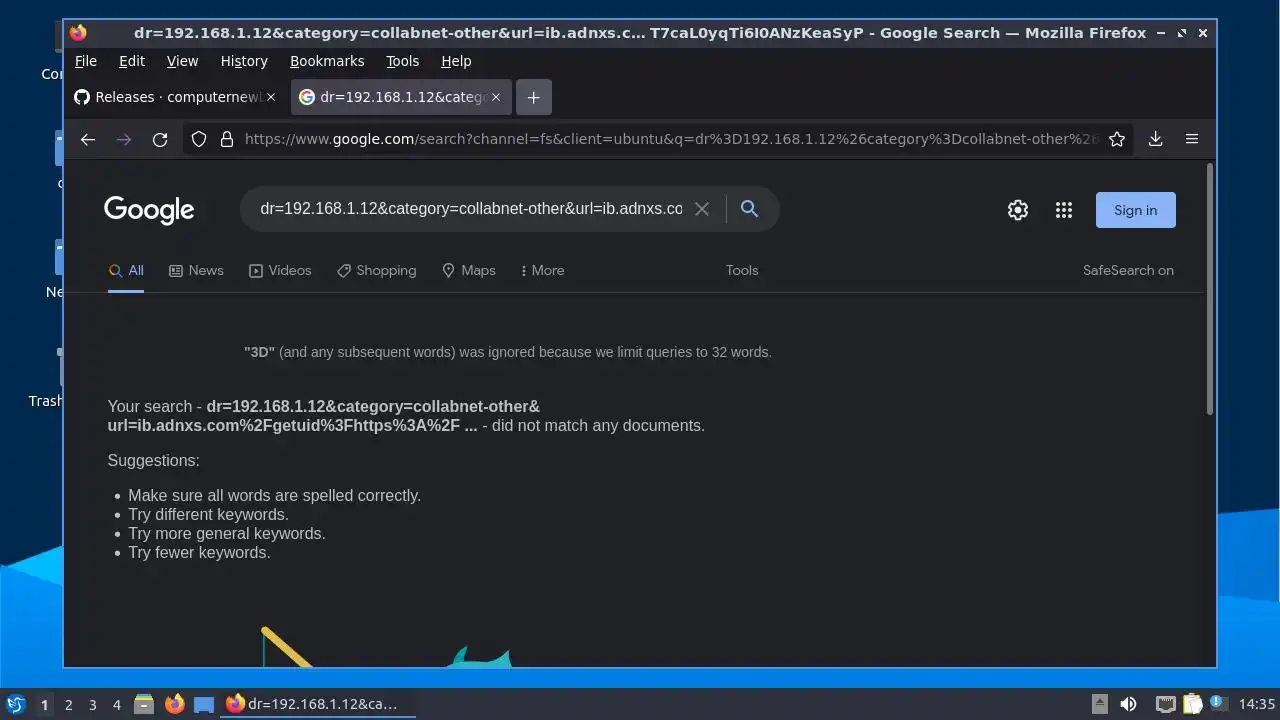Open the File menu

[86, 61]
